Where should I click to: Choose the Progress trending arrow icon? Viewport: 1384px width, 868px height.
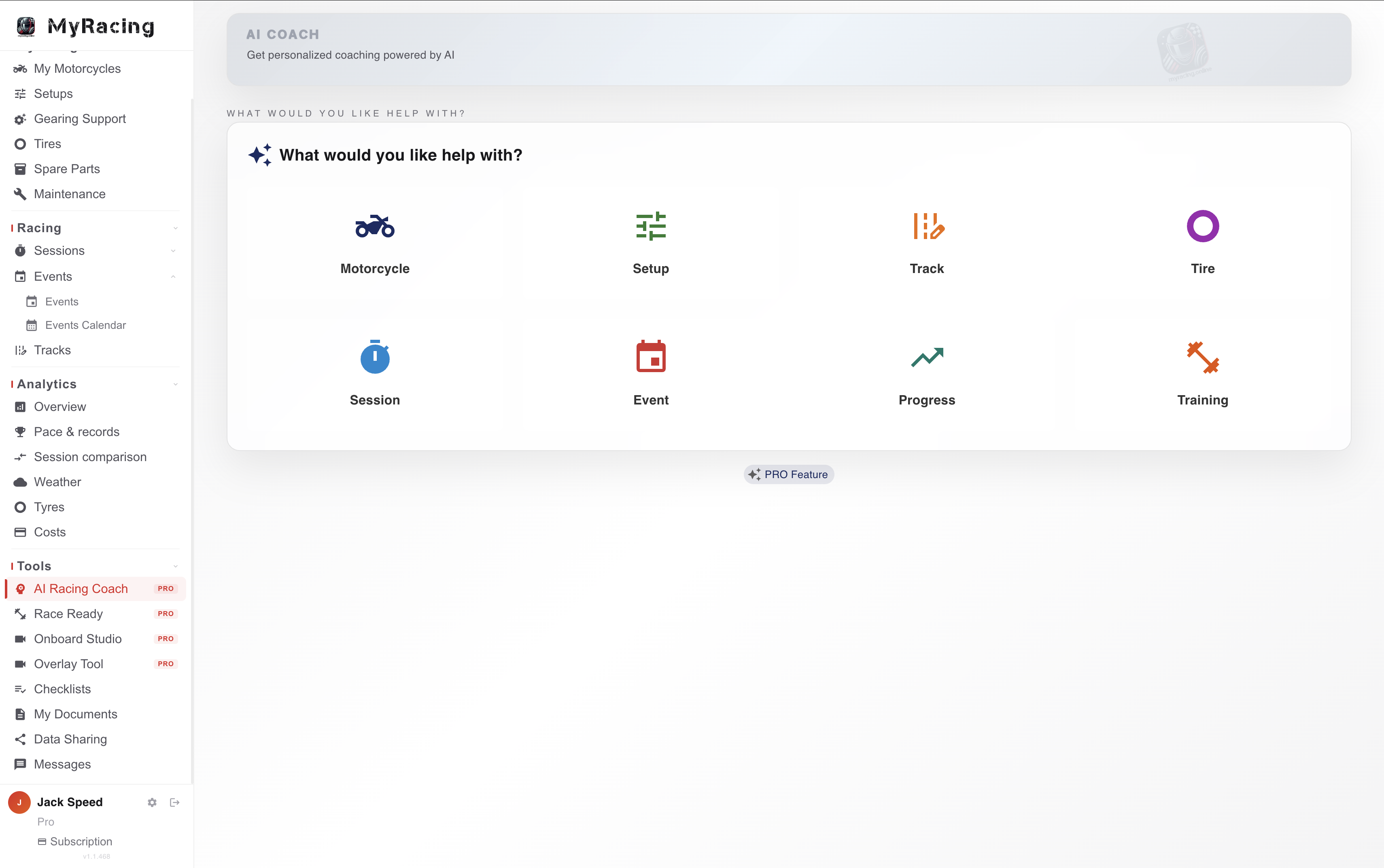(927, 357)
